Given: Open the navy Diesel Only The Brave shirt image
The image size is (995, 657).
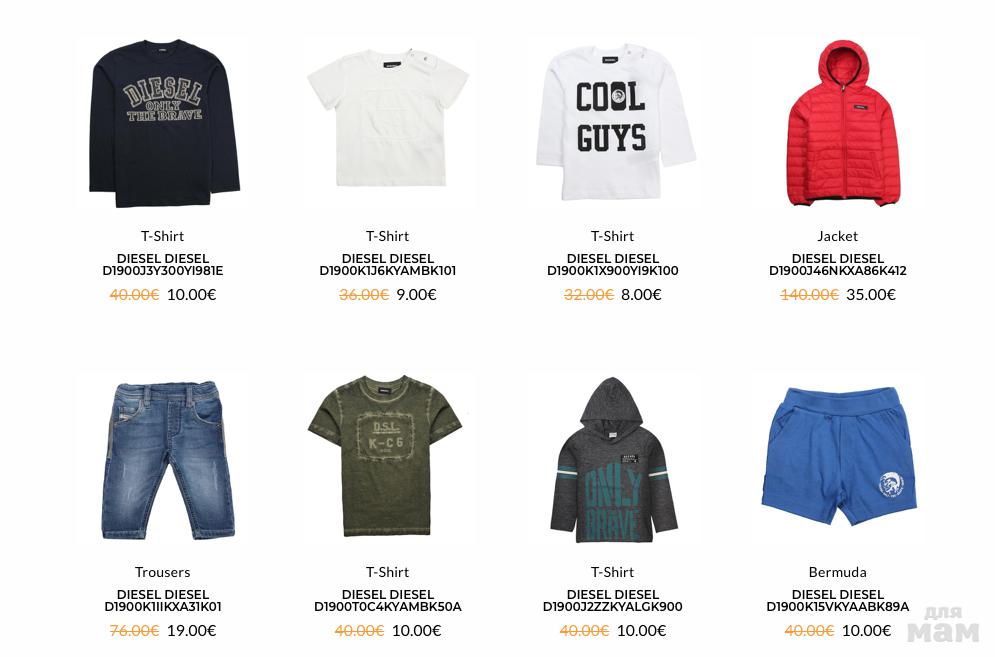Looking at the screenshot, I should 164,123.
